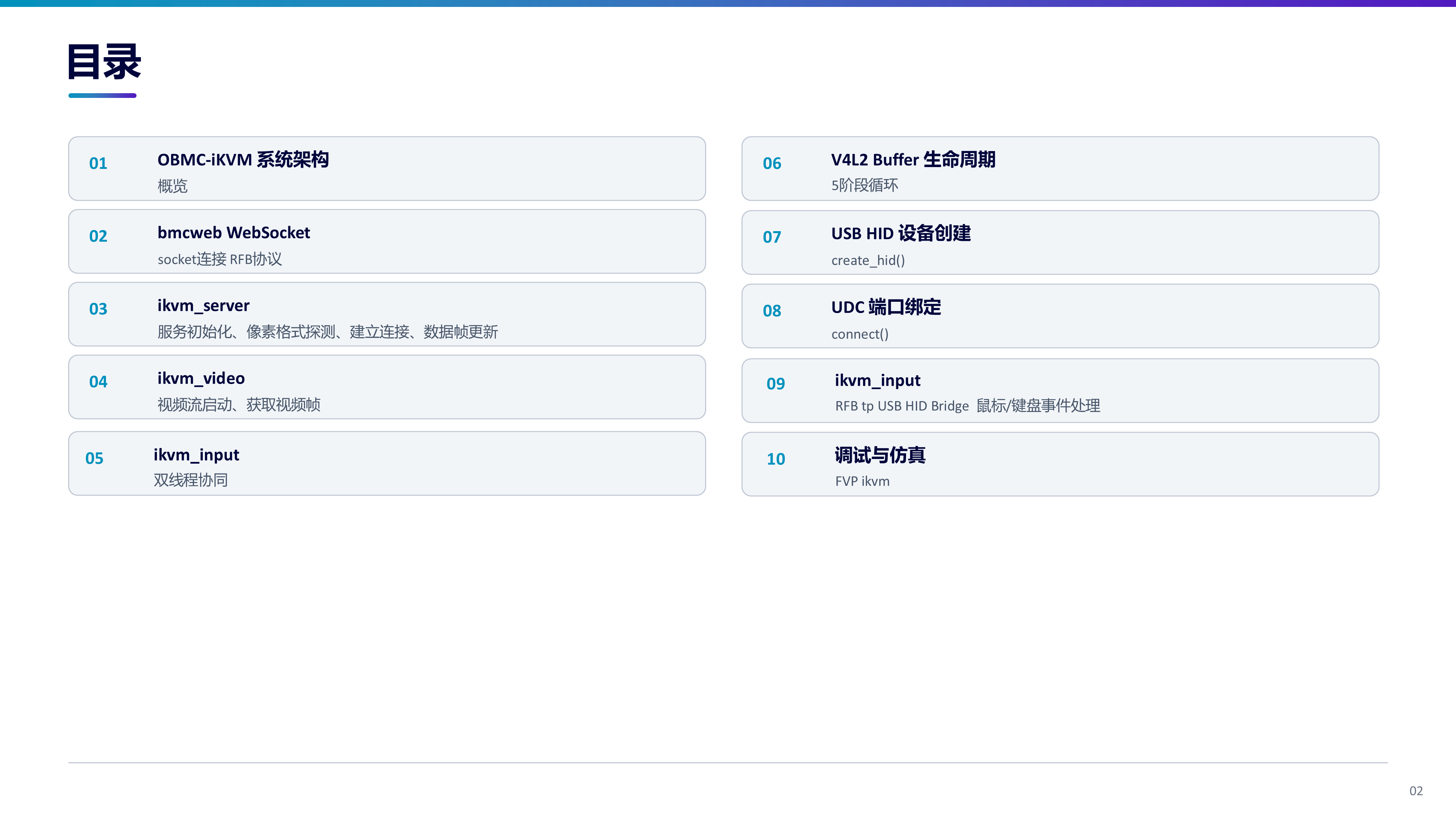This screenshot has height=819, width=1456.
Task: Click the page number 02 in footer
Action: (x=1416, y=791)
